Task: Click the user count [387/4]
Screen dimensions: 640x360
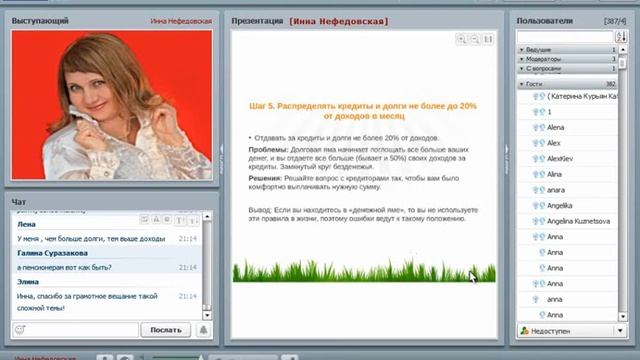Action: point(615,21)
